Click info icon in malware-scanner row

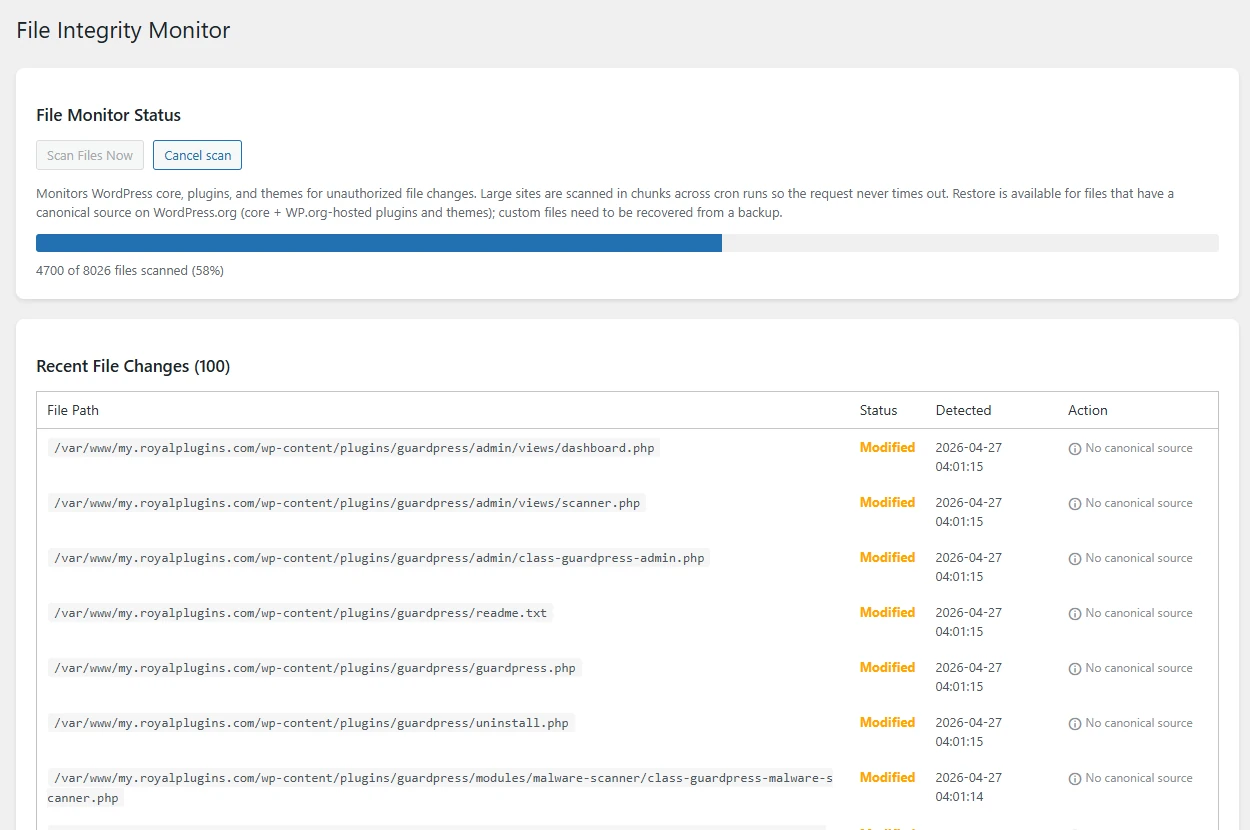(1075, 779)
